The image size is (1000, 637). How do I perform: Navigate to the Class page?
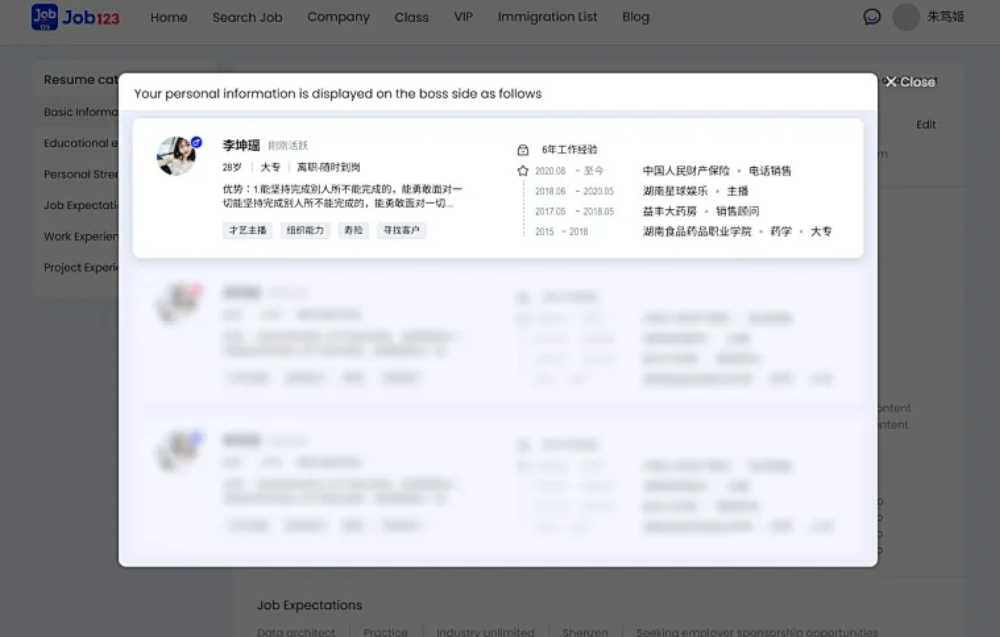411,17
